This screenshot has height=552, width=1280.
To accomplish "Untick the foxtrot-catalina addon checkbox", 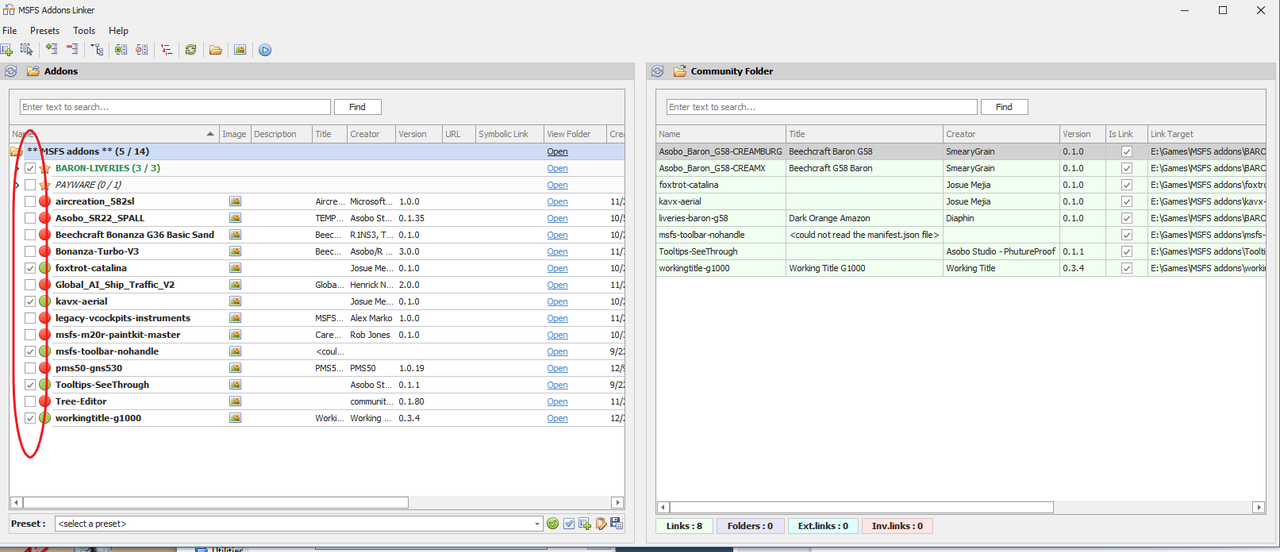I will tap(30, 268).
